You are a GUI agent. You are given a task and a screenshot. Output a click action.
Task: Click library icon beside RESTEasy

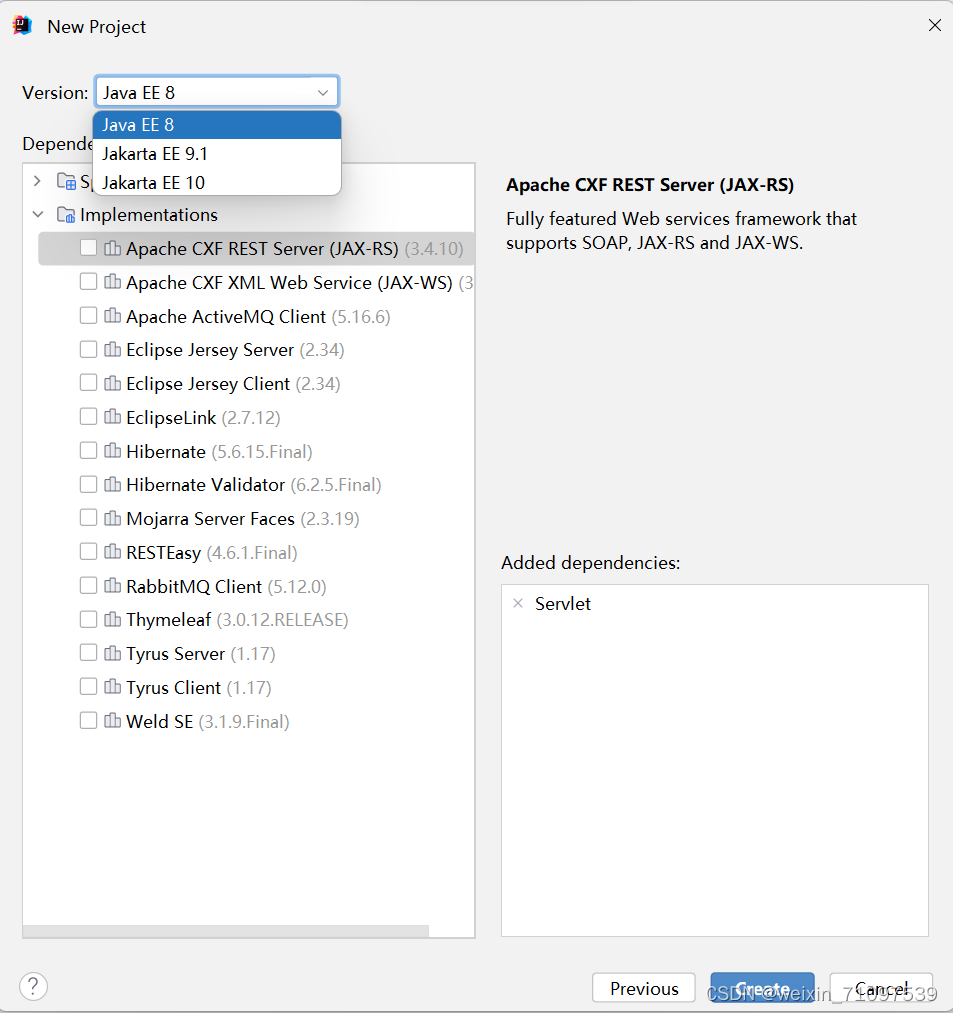(x=112, y=552)
